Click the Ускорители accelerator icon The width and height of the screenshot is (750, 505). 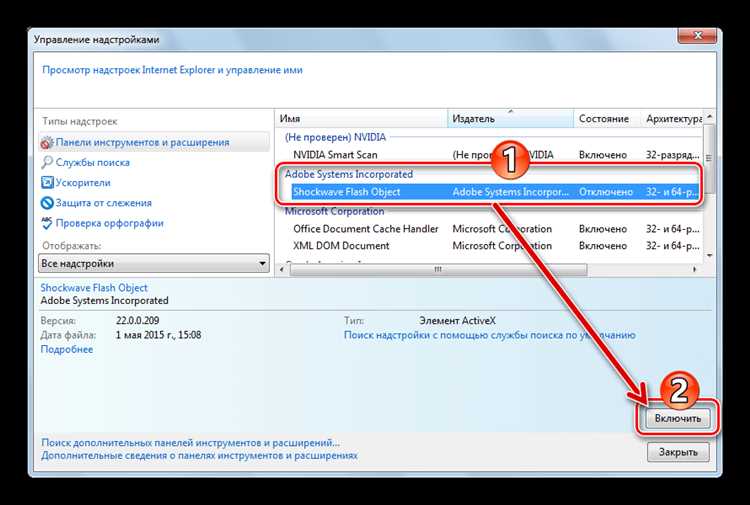(47, 183)
